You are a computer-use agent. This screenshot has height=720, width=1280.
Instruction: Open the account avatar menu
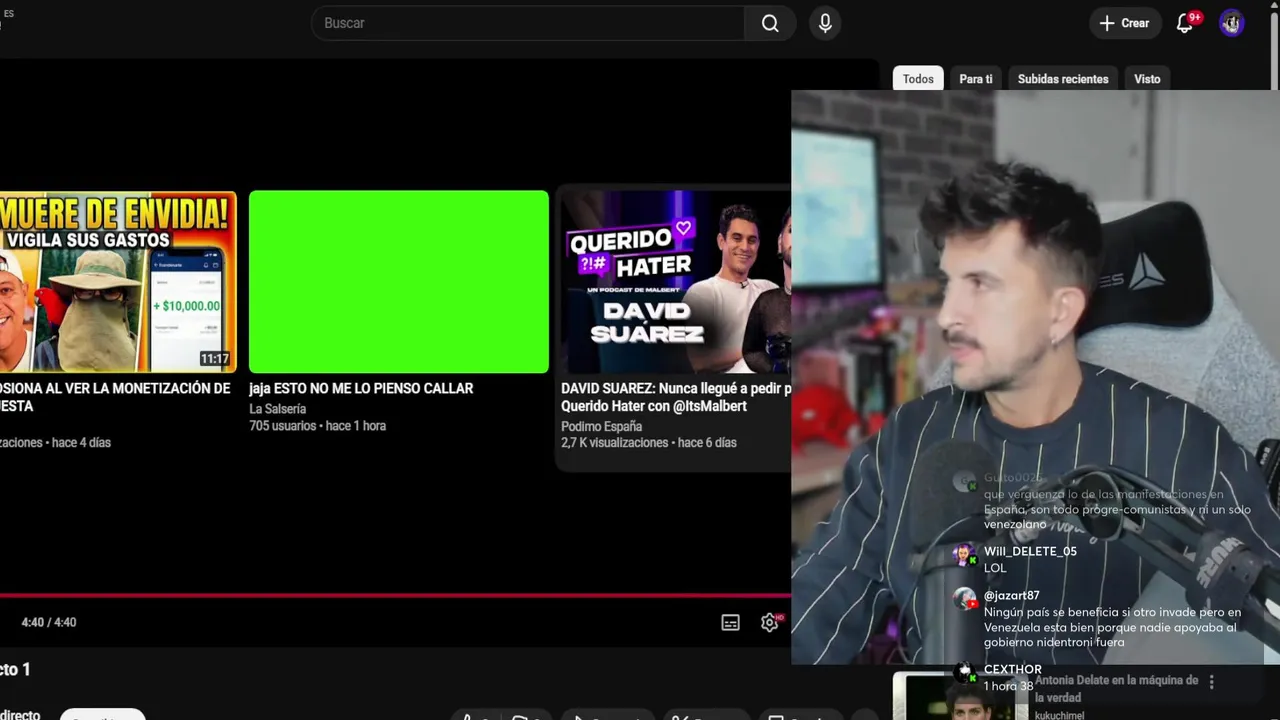(1231, 23)
